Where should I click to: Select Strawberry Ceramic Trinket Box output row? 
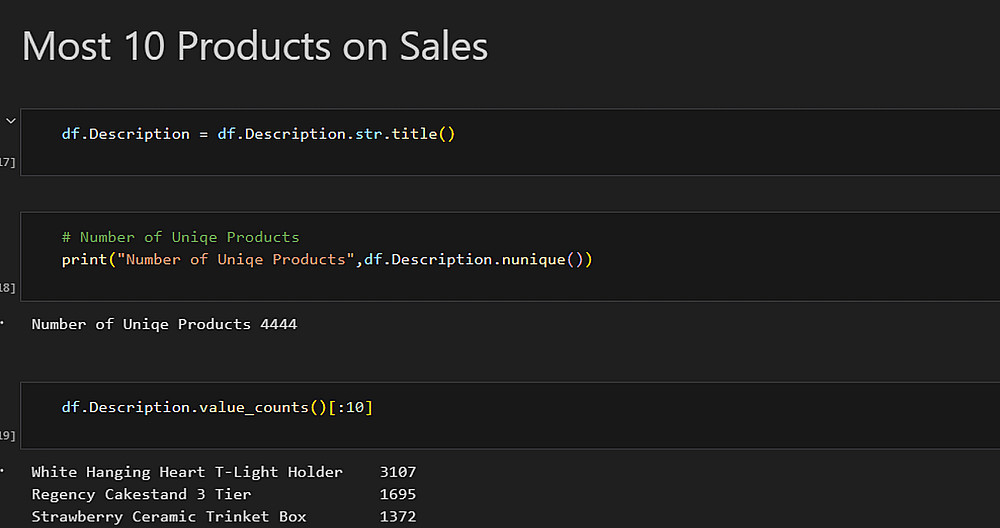(x=169, y=516)
